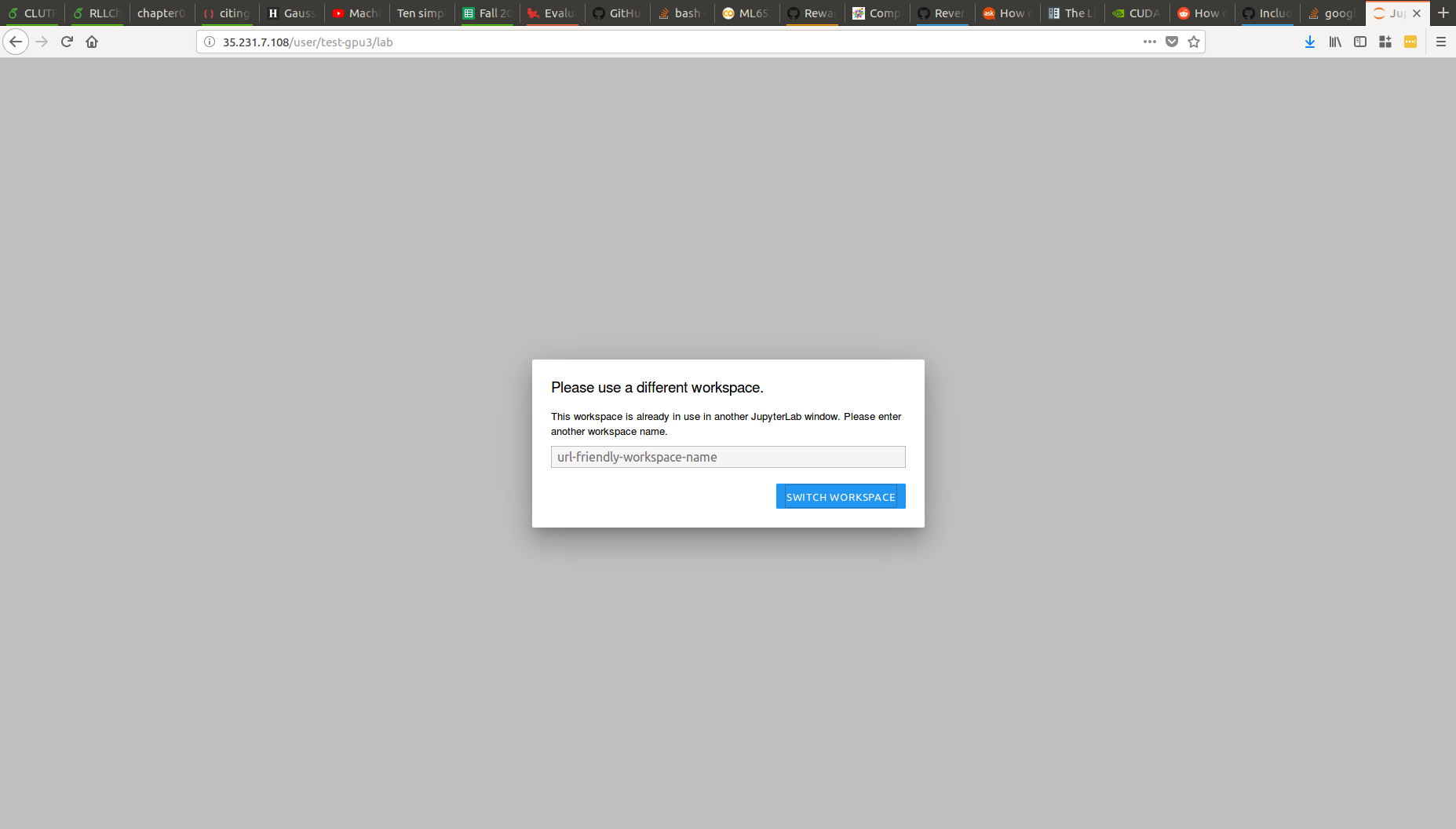Open a new browser tab with plus

(x=1443, y=13)
